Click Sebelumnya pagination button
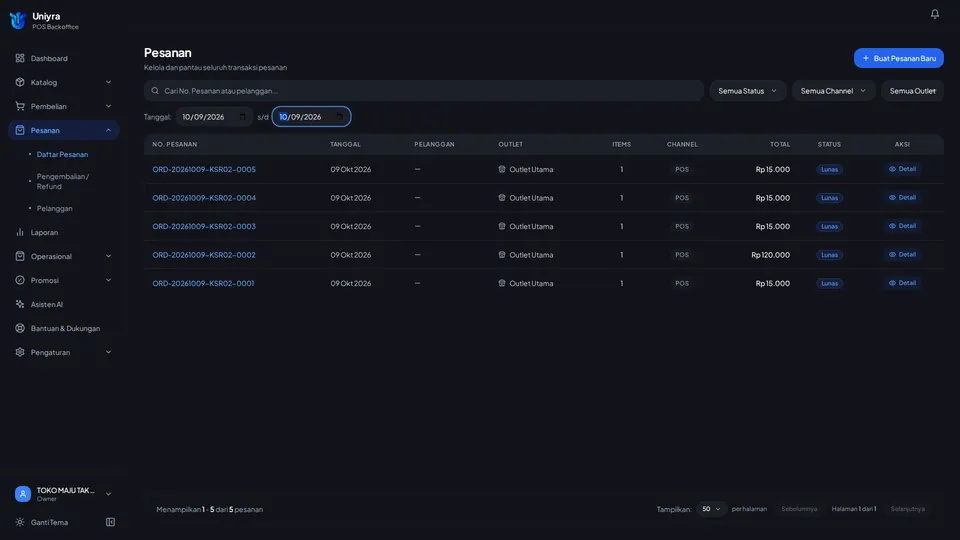The image size is (960, 540). [799, 509]
